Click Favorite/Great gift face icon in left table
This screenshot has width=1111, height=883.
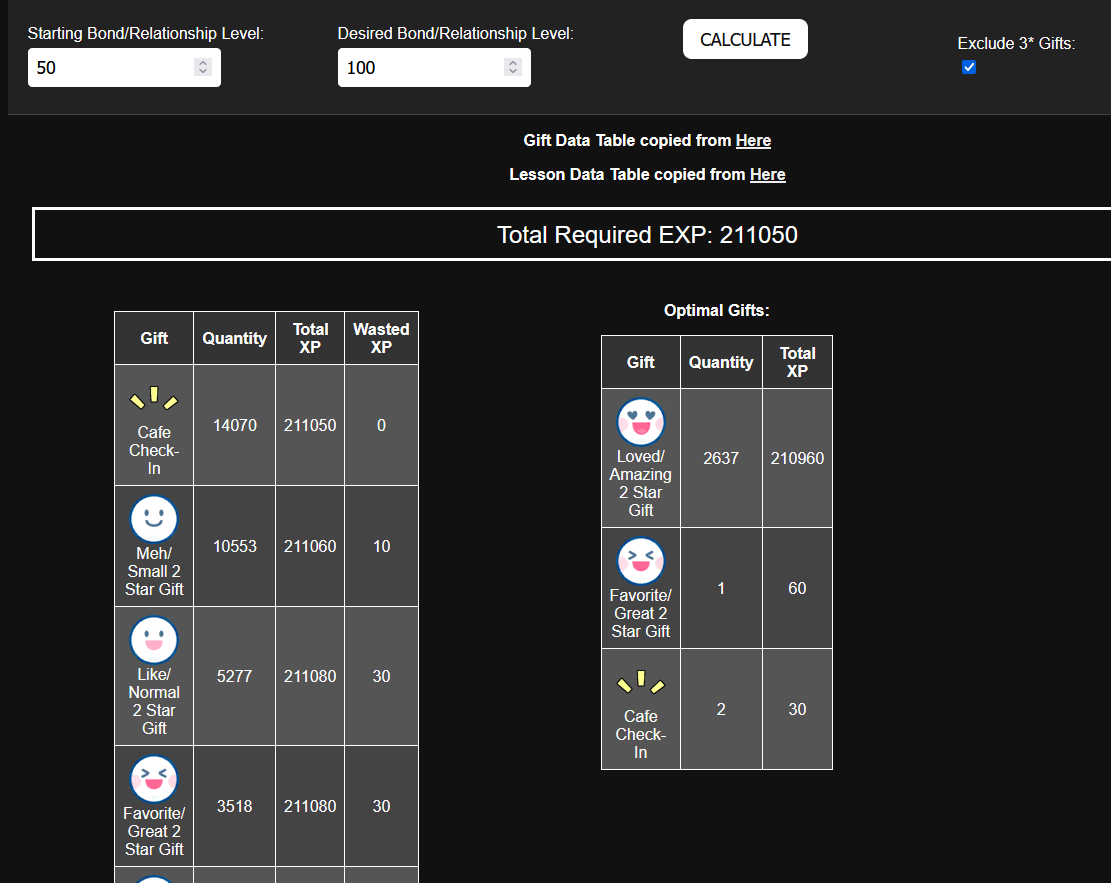[x=154, y=779]
